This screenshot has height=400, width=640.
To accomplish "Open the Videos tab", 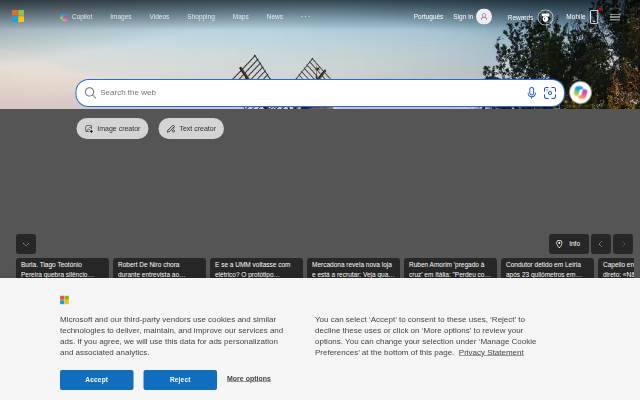I will coord(159,17).
